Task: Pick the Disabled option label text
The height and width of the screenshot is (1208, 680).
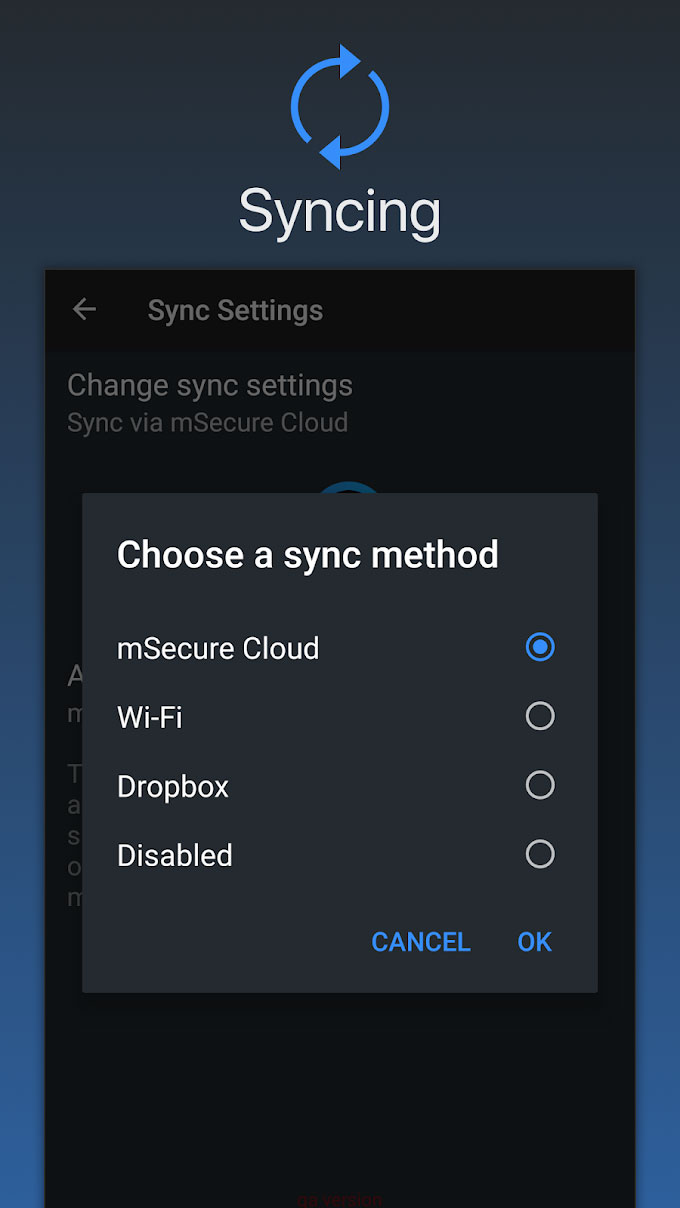Action: [175, 856]
